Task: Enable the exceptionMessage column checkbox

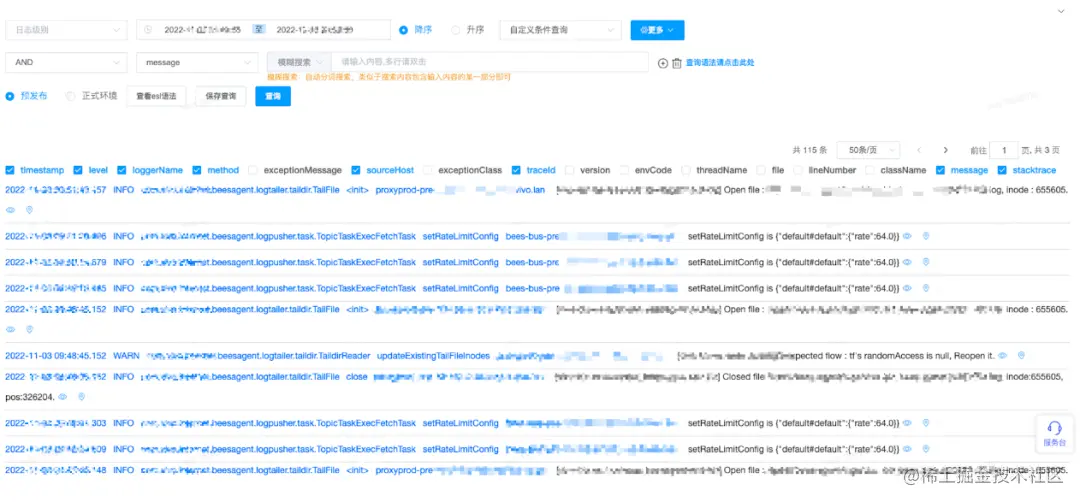Action: (253, 170)
